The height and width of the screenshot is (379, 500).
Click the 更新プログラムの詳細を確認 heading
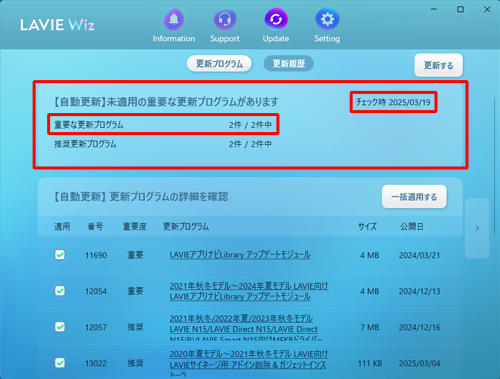pos(169,197)
